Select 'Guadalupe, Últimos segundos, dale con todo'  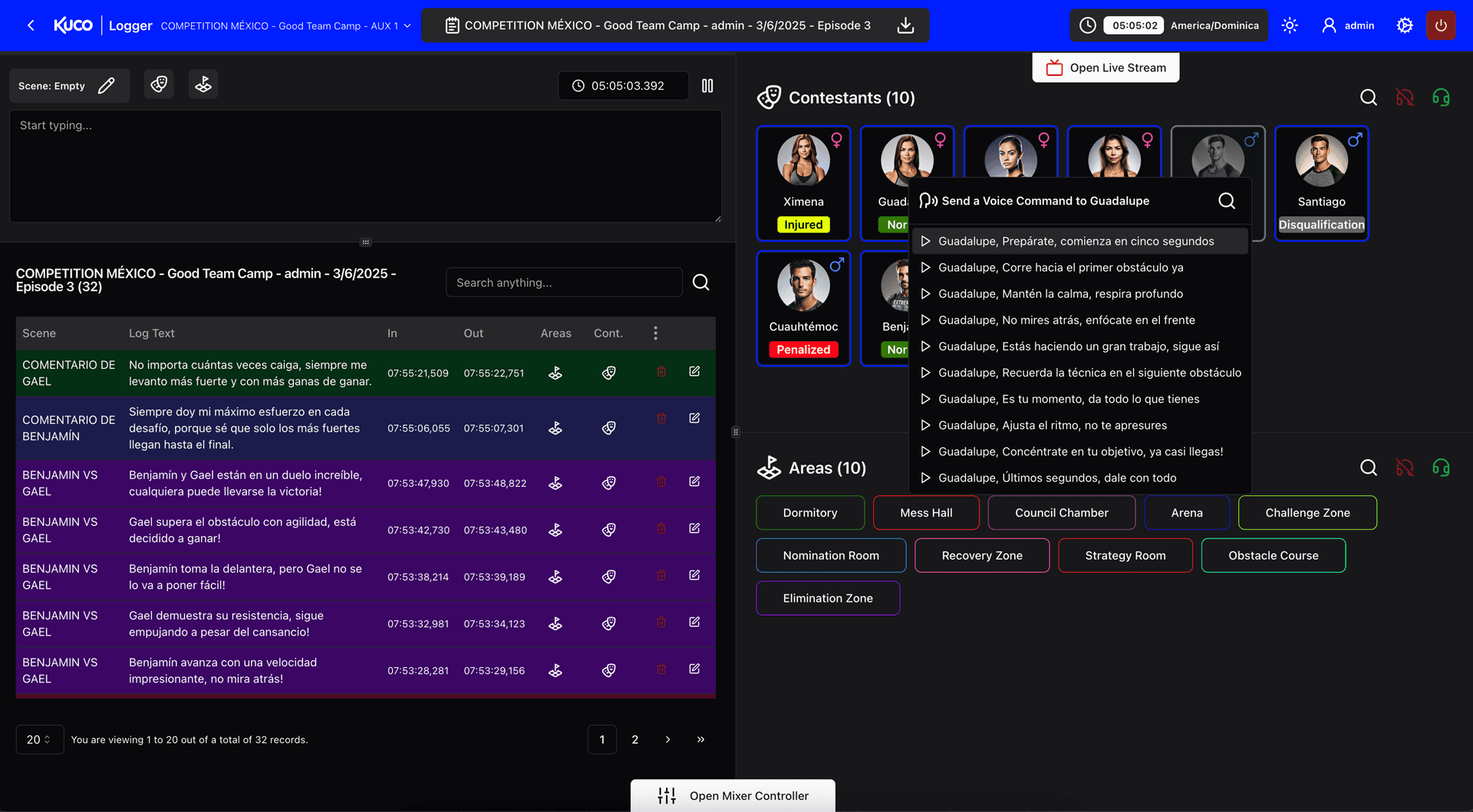pos(1057,477)
